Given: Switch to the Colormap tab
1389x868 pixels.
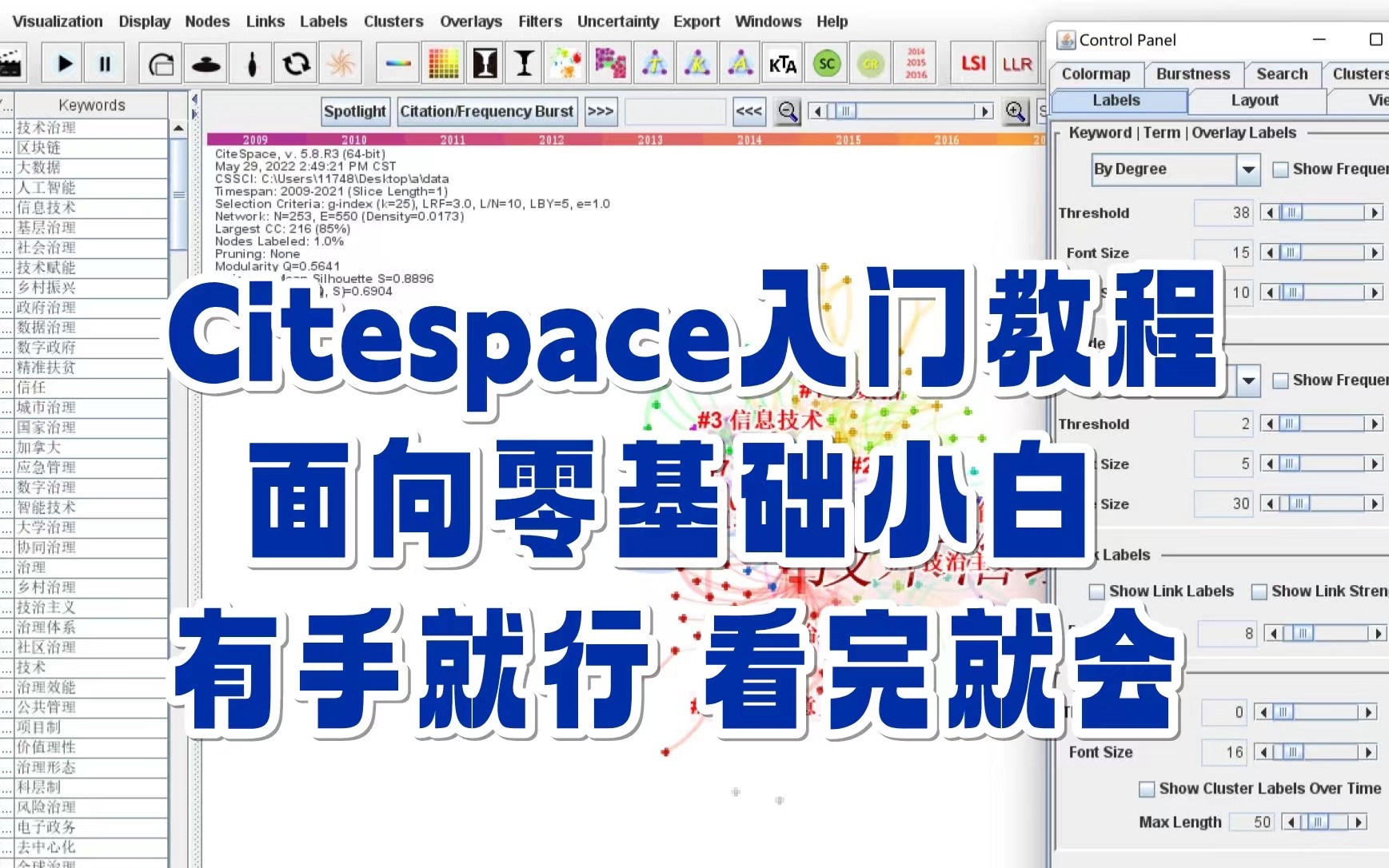Looking at the screenshot, I should pos(1096,74).
